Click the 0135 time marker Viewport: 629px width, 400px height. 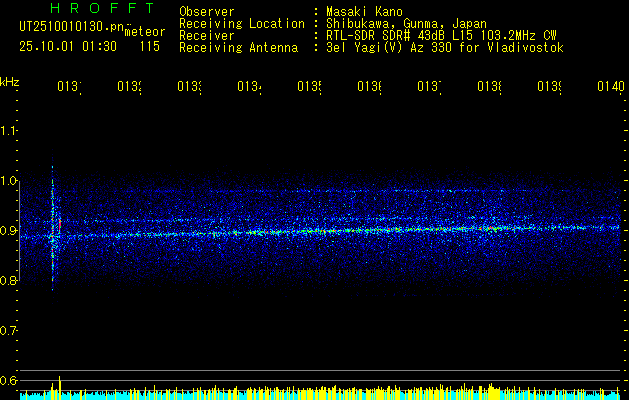(x=309, y=86)
